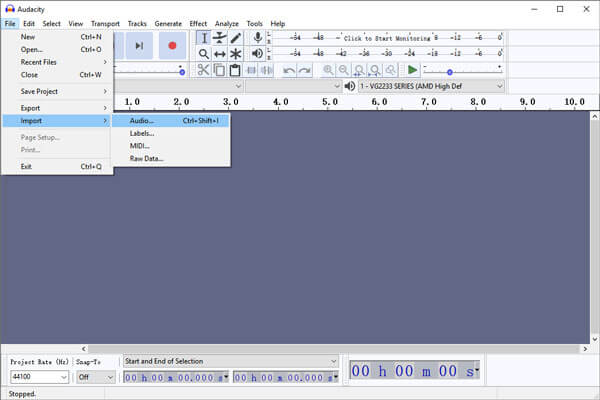Expand the Save Project submenu
600x400 pixels.
pos(57,91)
